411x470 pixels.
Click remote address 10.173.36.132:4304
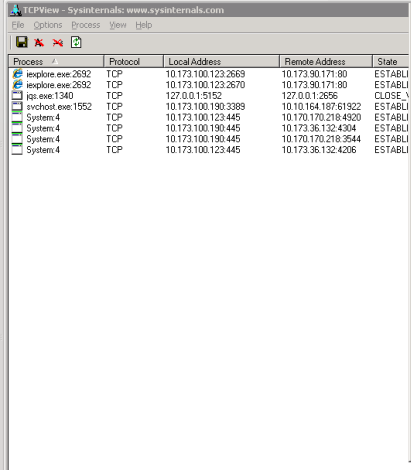[319, 128]
